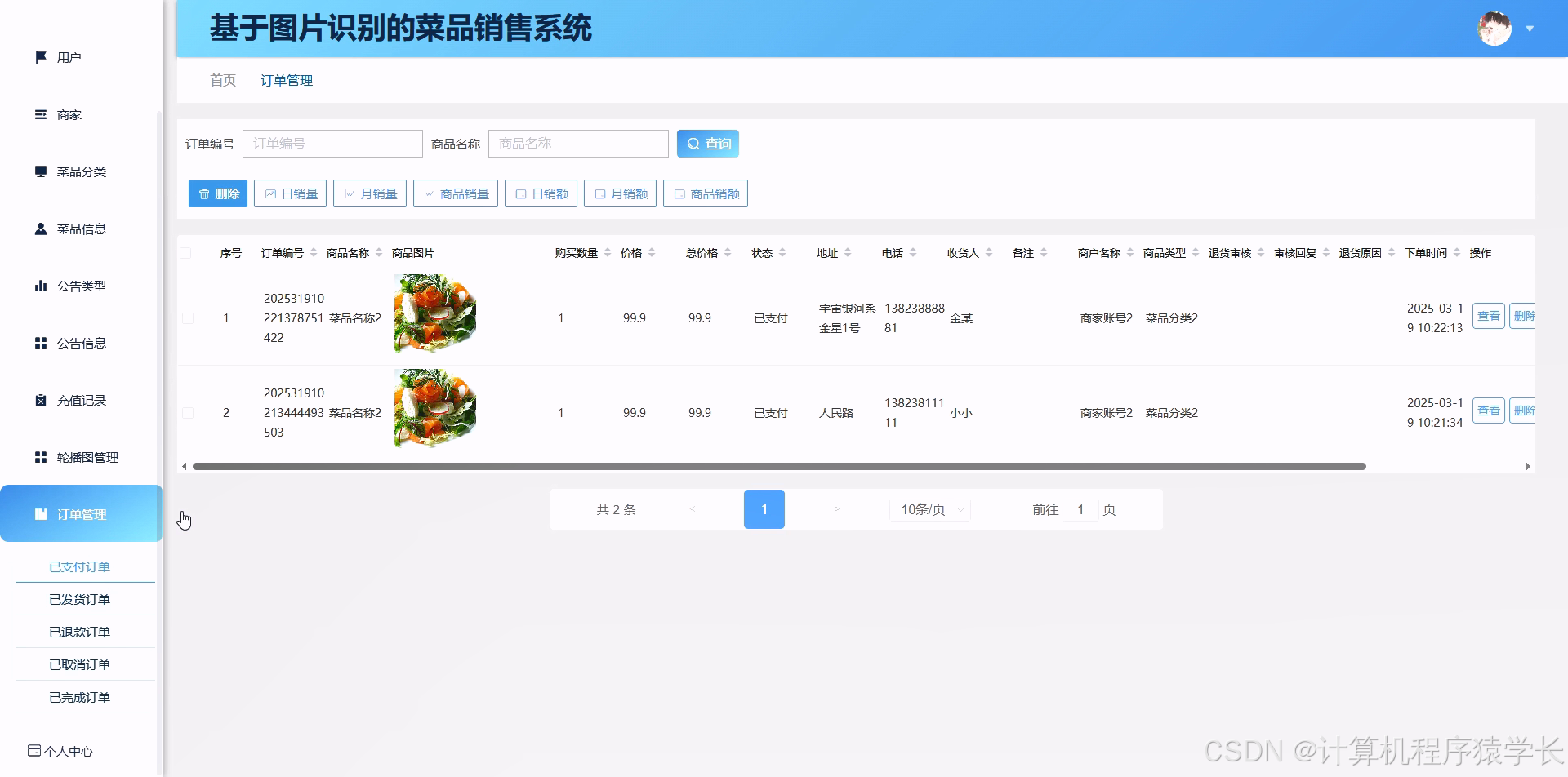Open 商家 management from sidebar icon
Screen dimensions: 1568x777
(40, 114)
